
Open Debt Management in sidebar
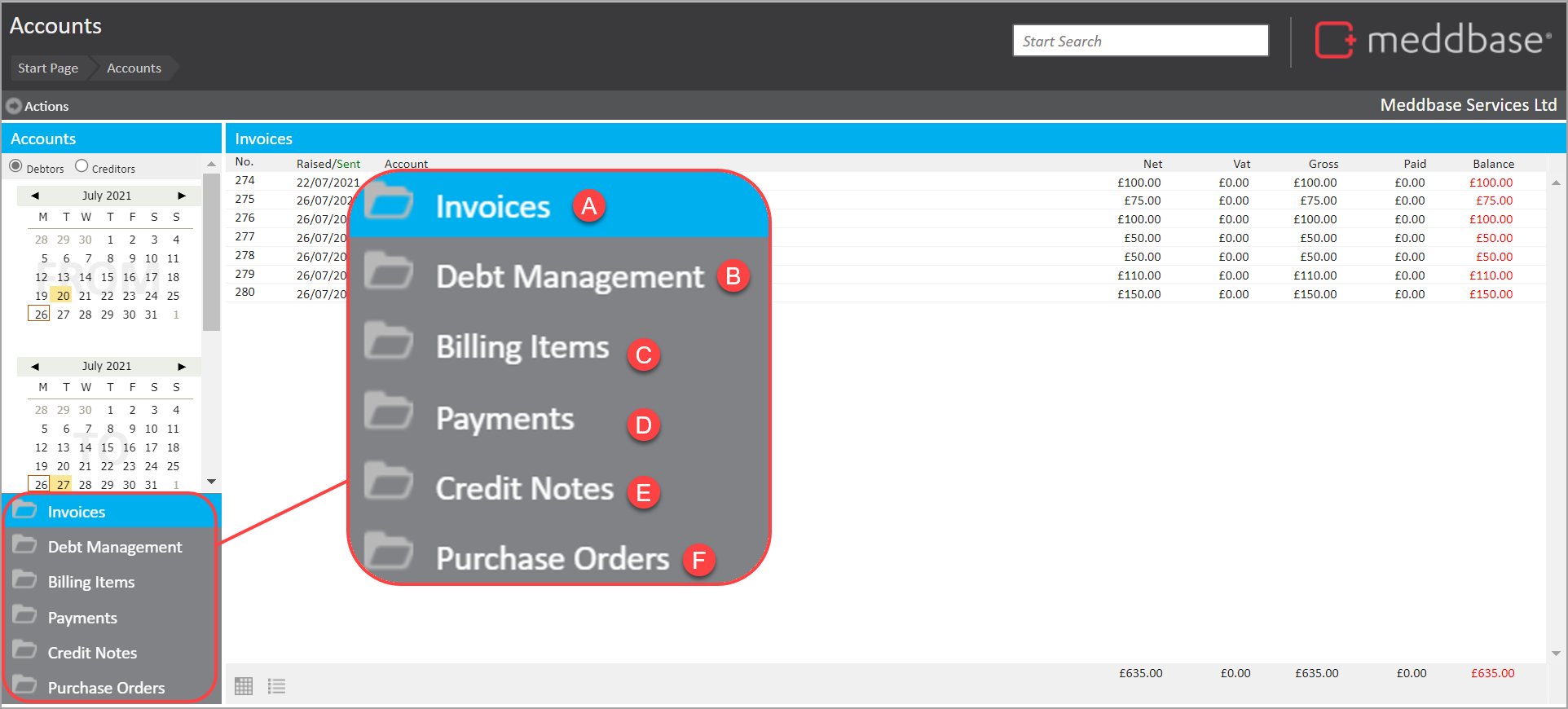pyautogui.click(x=111, y=547)
